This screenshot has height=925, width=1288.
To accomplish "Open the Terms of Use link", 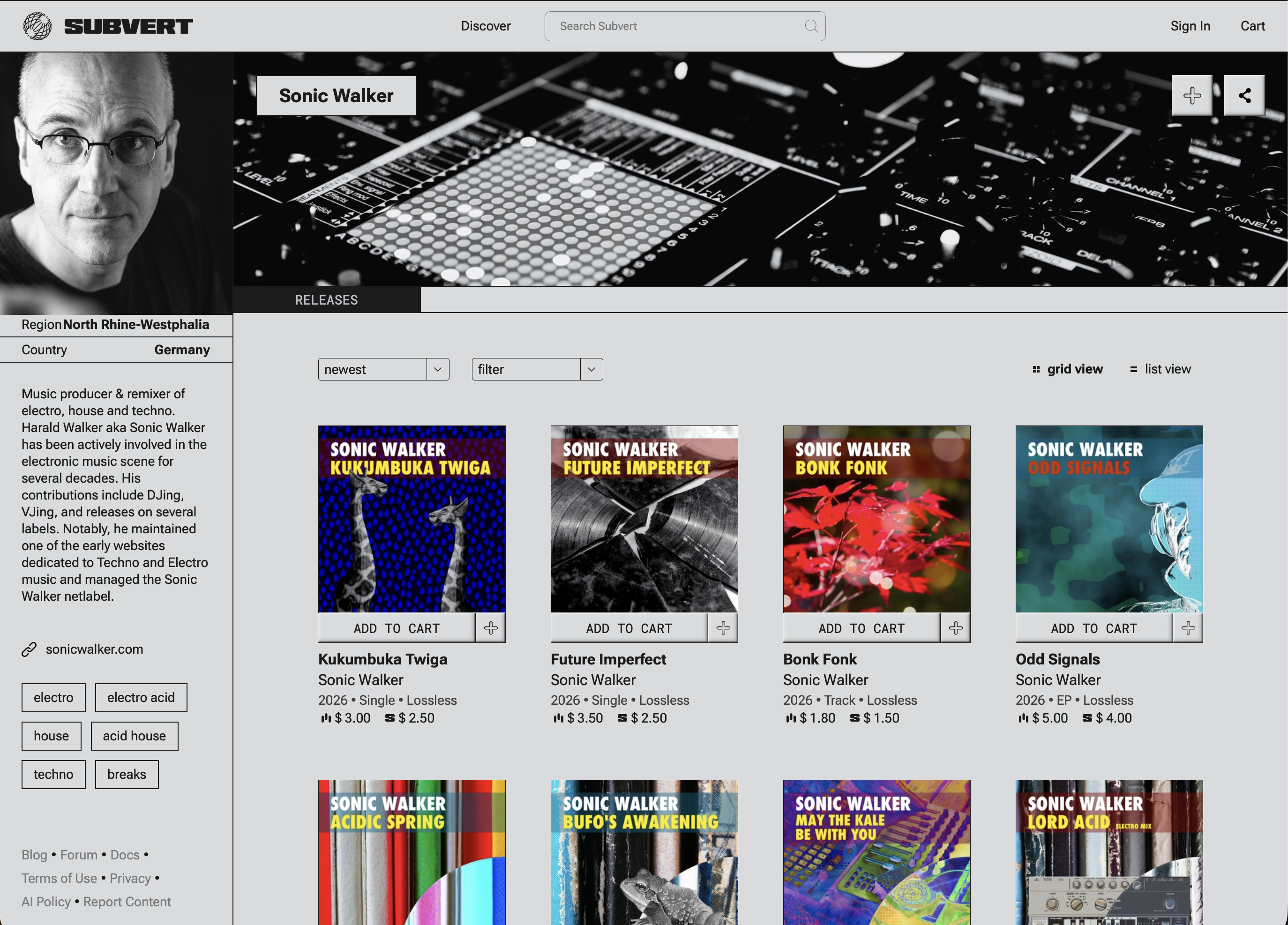I will (x=59, y=879).
